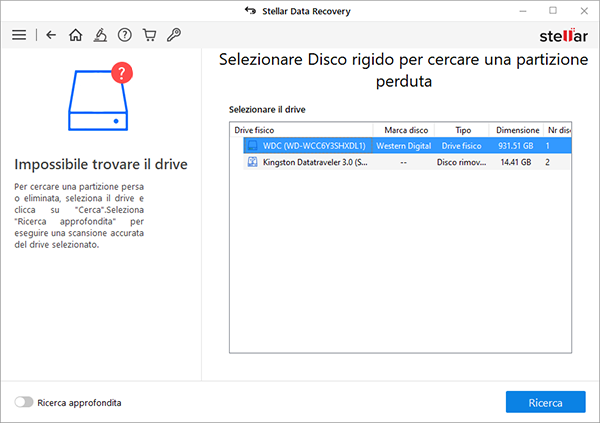Viewport: 600px width, 423px height.
Task: Sort by Marca disco column header
Action: [404, 130]
